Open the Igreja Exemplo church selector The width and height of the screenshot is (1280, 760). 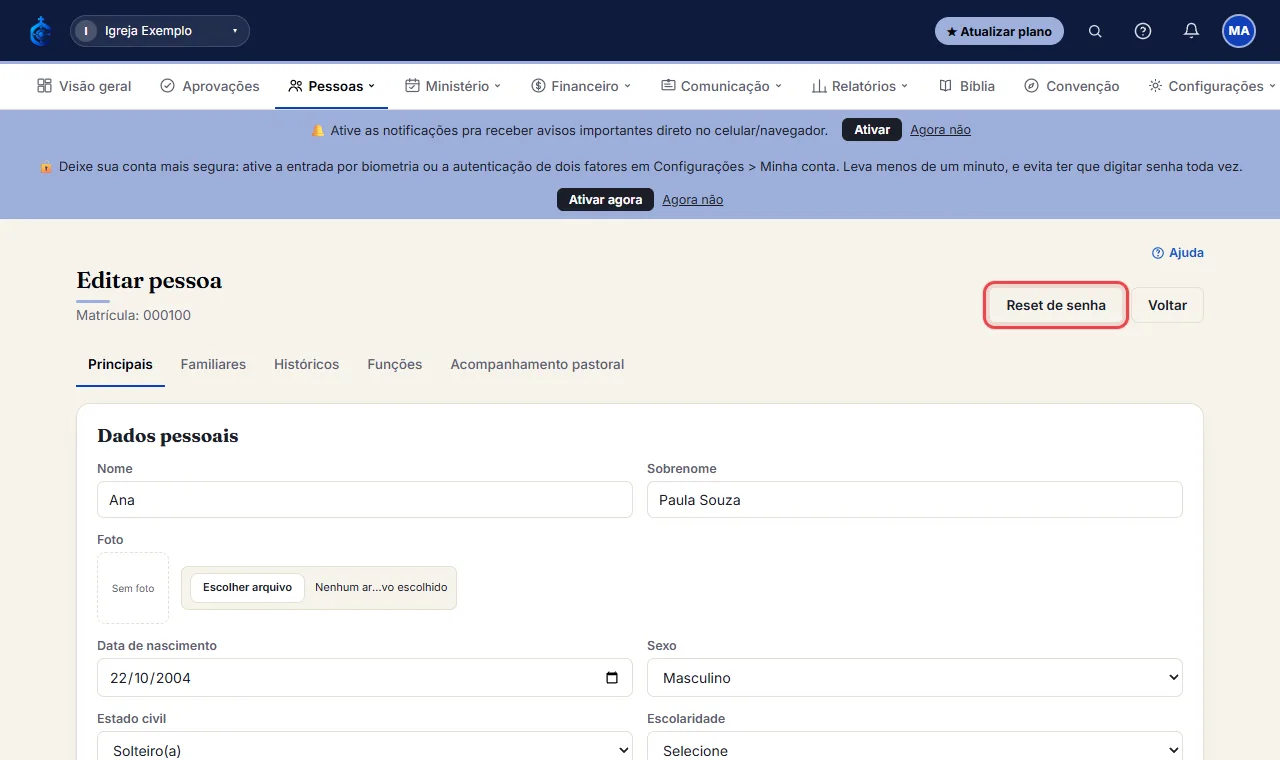pyautogui.click(x=160, y=31)
